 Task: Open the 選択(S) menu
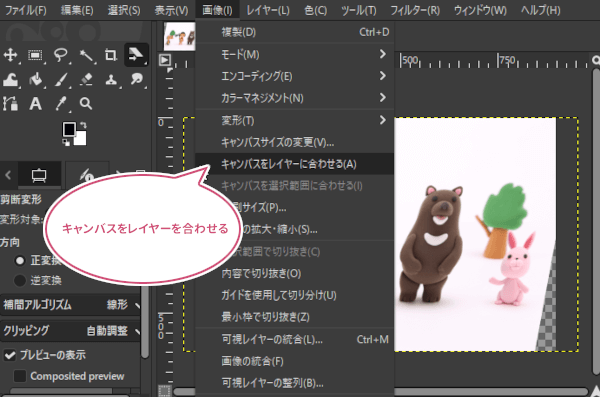point(124,10)
